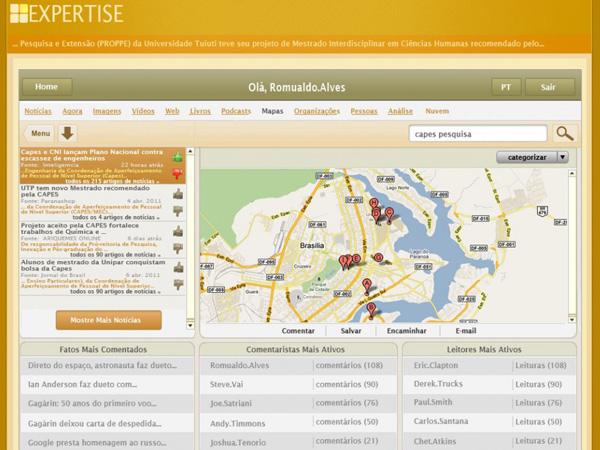600x450 pixels.
Task: Open the Imagens tab
Action: (x=107, y=111)
